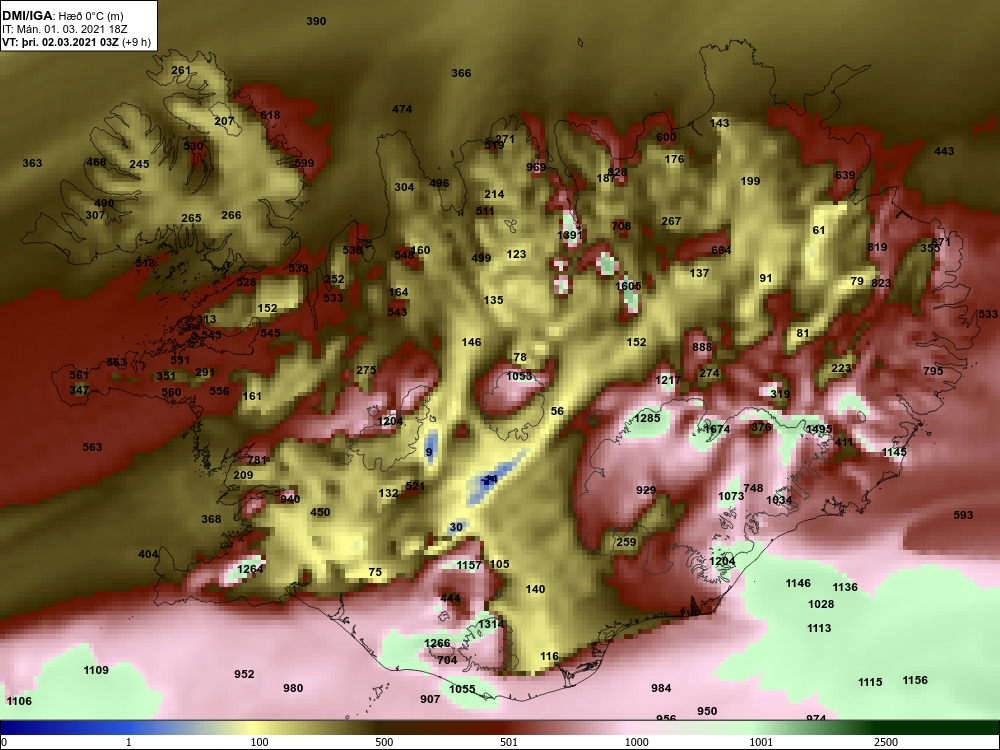Click the map value '952'
The height and width of the screenshot is (750, 1000).
coord(244,674)
